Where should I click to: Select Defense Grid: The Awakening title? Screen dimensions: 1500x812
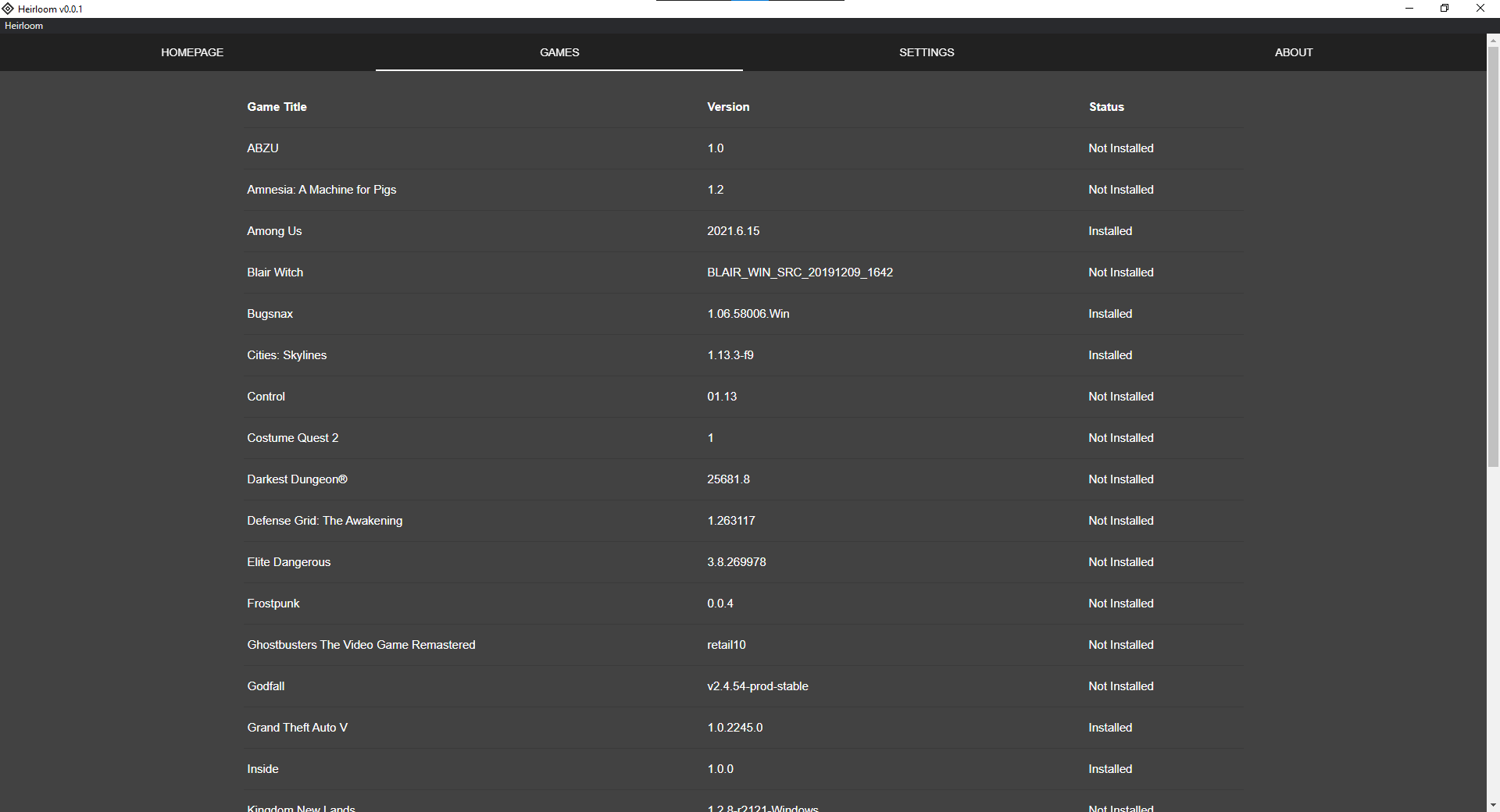[x=325, y=521]
